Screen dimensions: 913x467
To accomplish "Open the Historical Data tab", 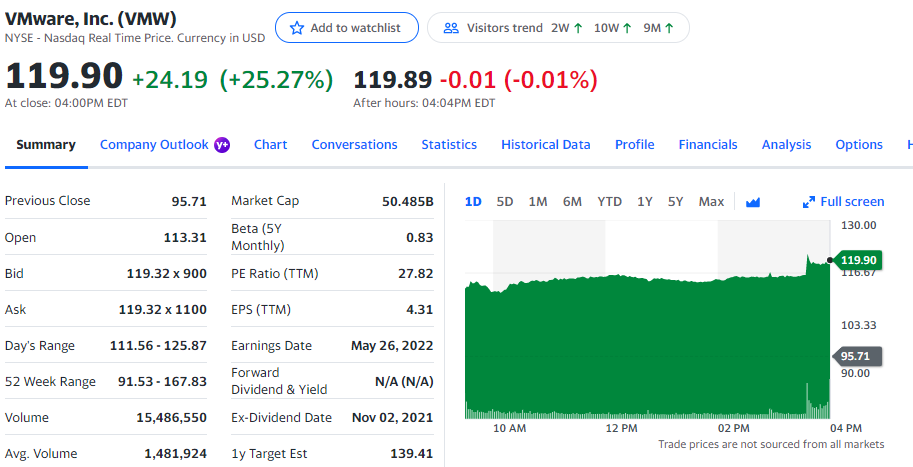I will 546,145.
